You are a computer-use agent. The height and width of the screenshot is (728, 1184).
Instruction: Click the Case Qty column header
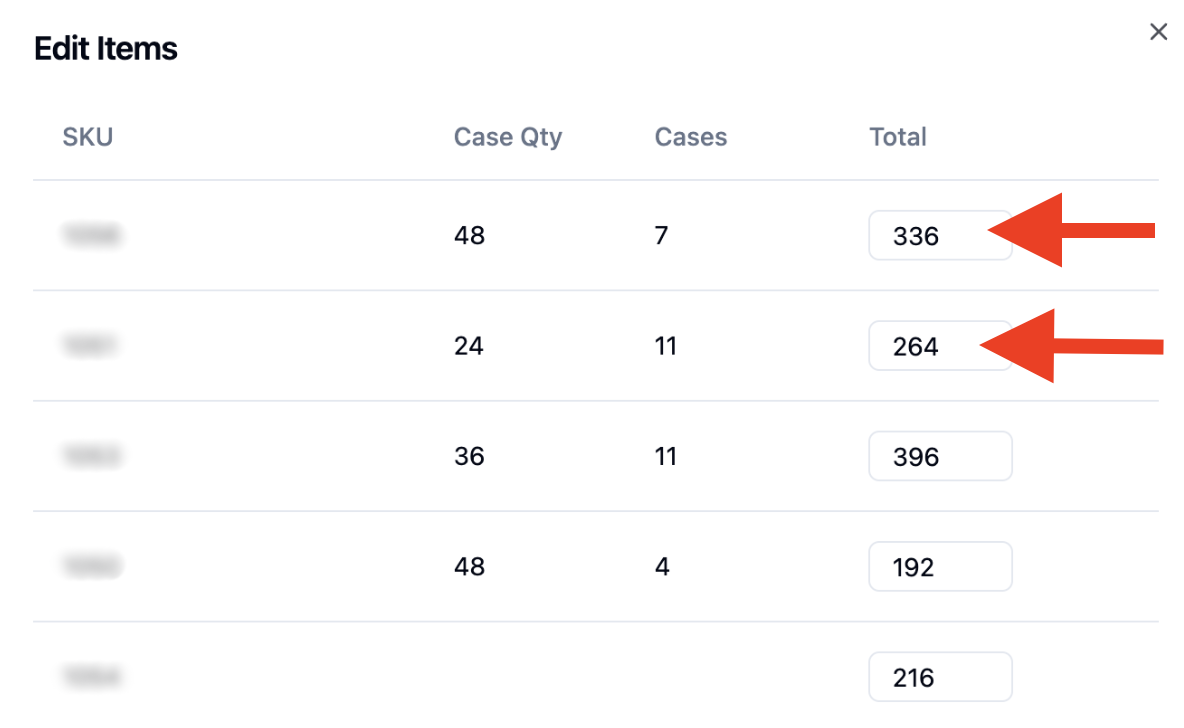point(507,137)
